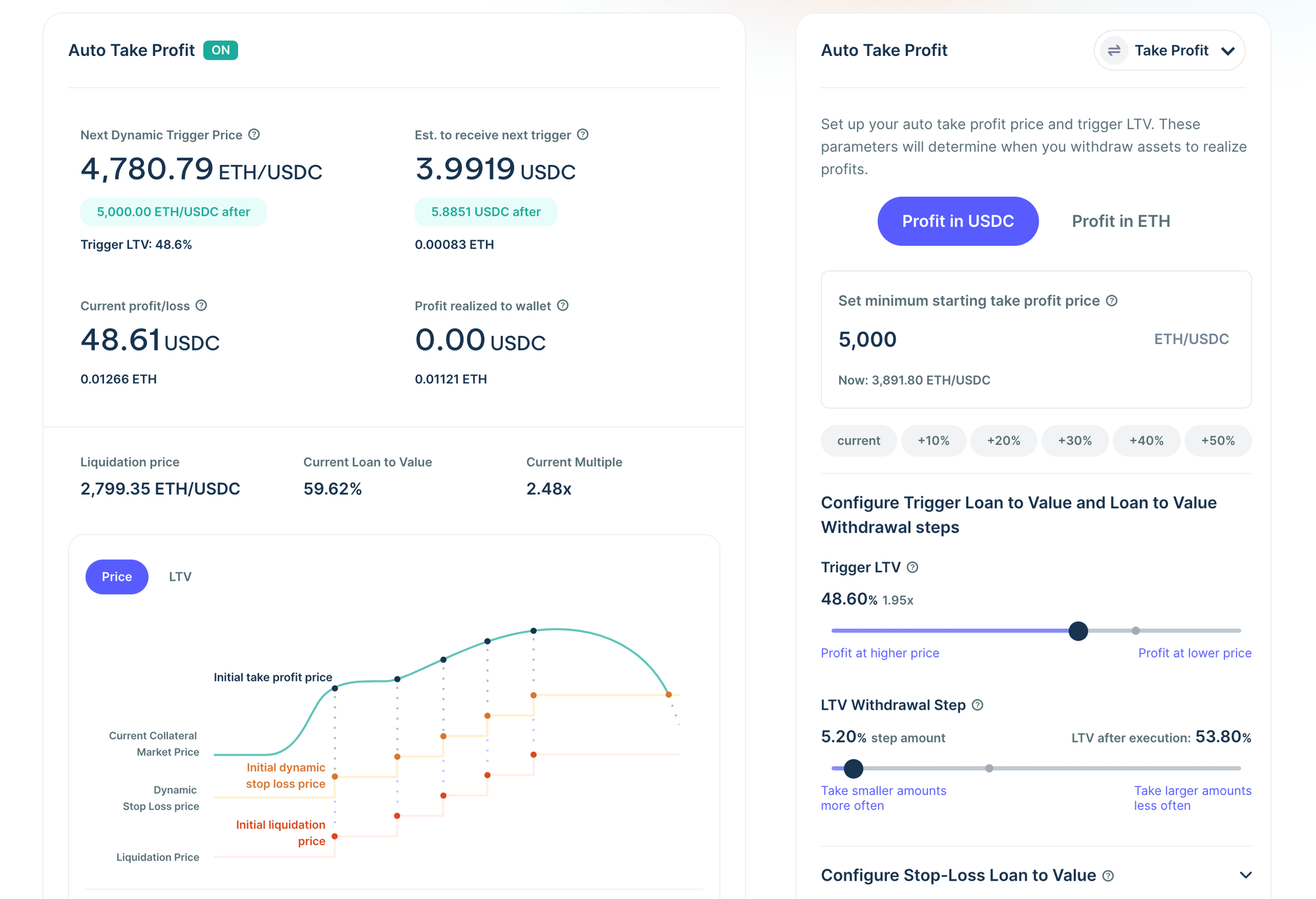Click info icon next to Est. to receive
This screenshot has width=1316, height=899.
pyautogui.click(x=582, y=135)
